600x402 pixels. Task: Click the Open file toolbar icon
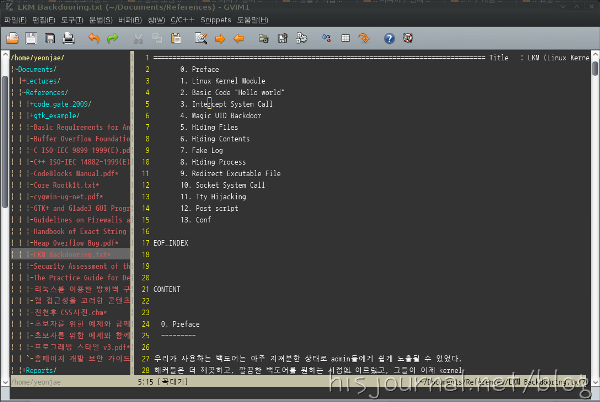[x=13, y=38]
